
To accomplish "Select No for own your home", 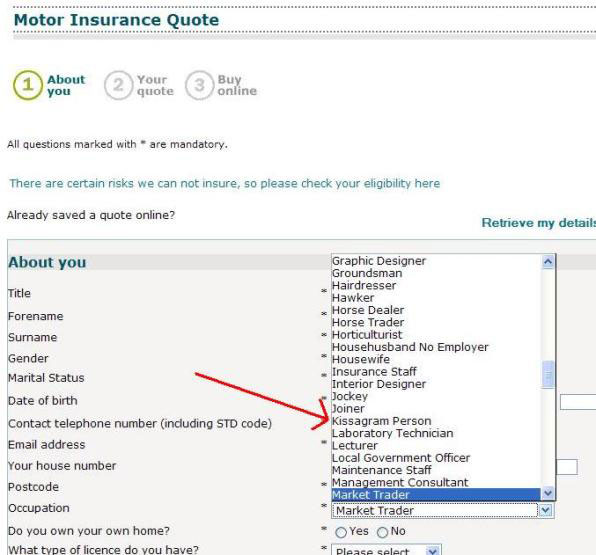I will [x=382, y=532].
